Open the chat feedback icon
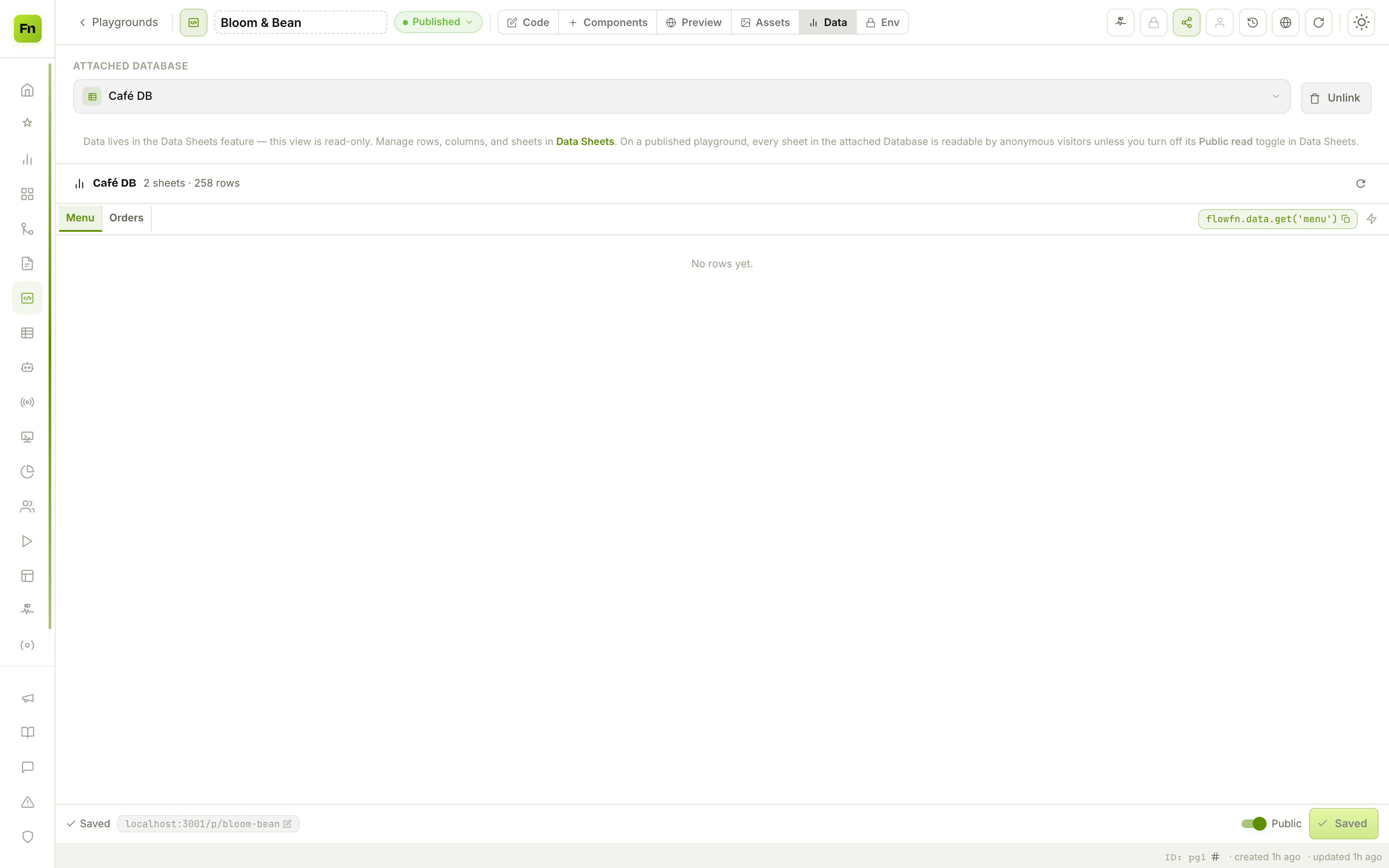 pos(27,768)
